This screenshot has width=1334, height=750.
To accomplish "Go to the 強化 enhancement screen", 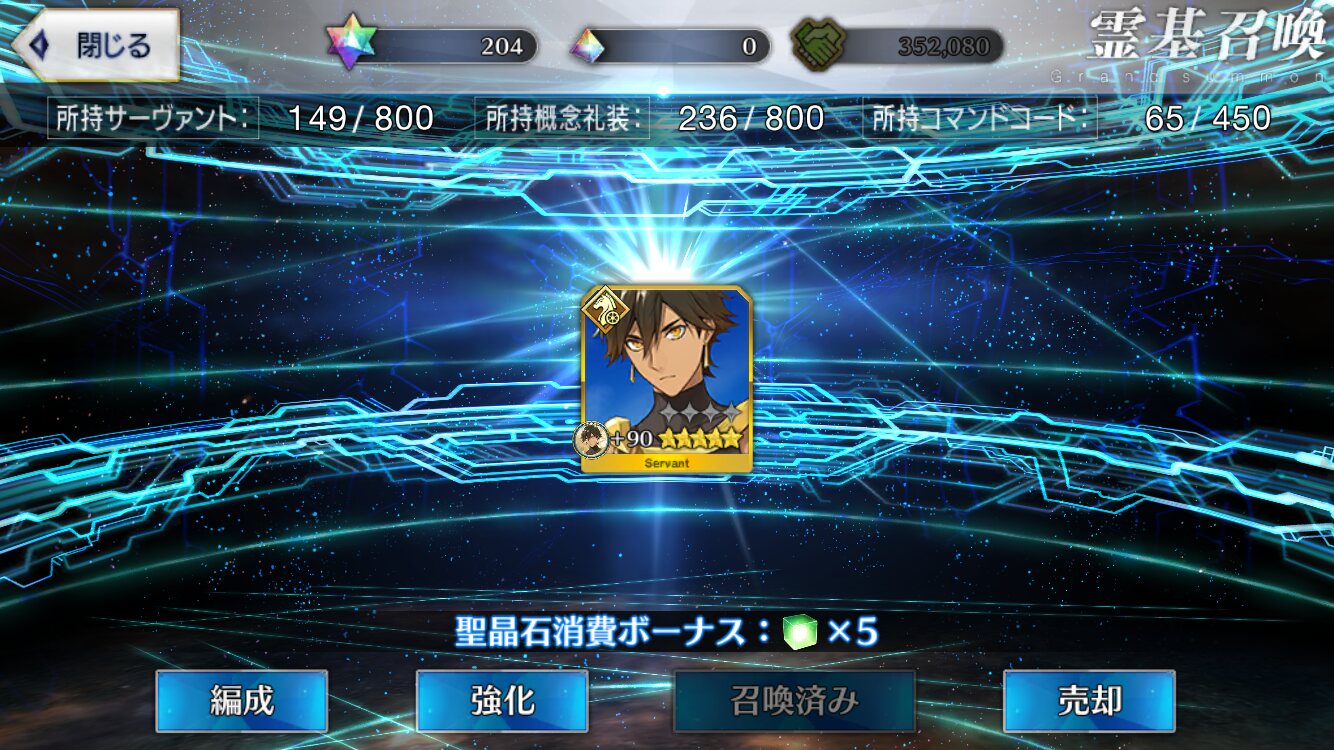I will [x=502, y=701].
